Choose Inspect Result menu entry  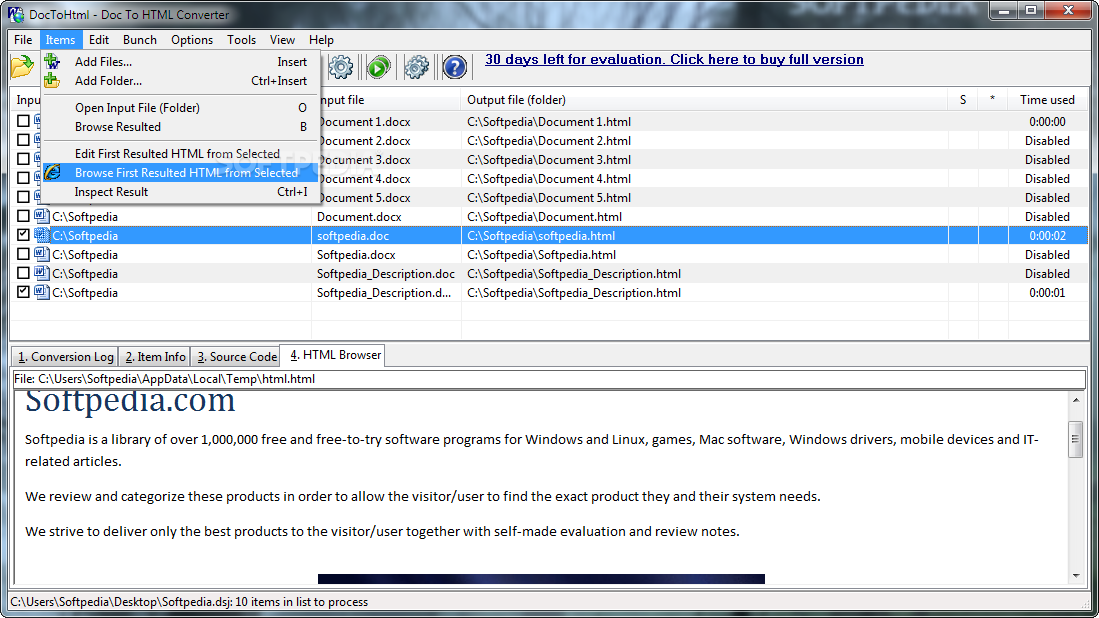click(x=180, y=191)
